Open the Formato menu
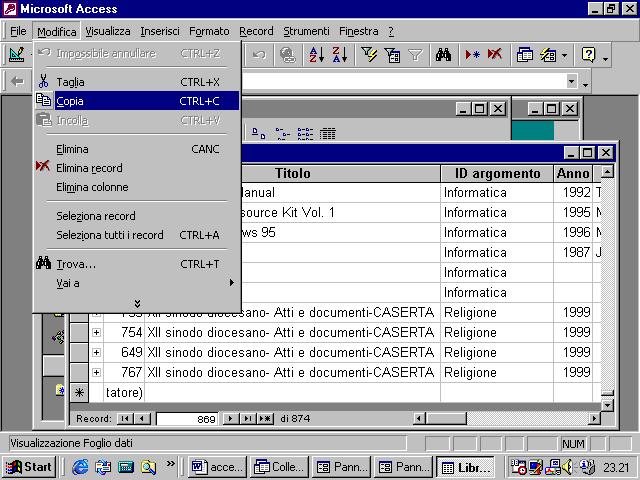This screenshot has width=640, height=480. (209, 31)
